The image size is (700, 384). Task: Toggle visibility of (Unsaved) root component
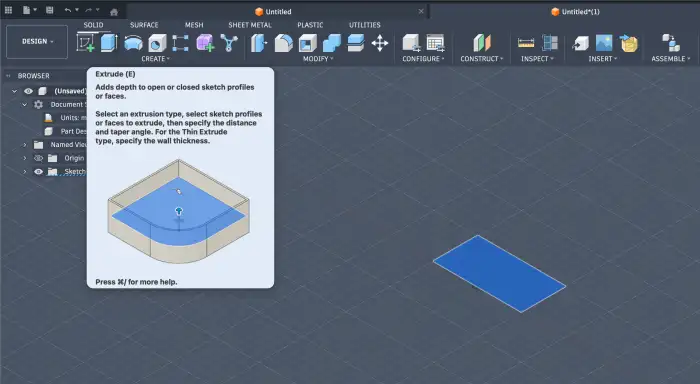click(x=29, y=91)
